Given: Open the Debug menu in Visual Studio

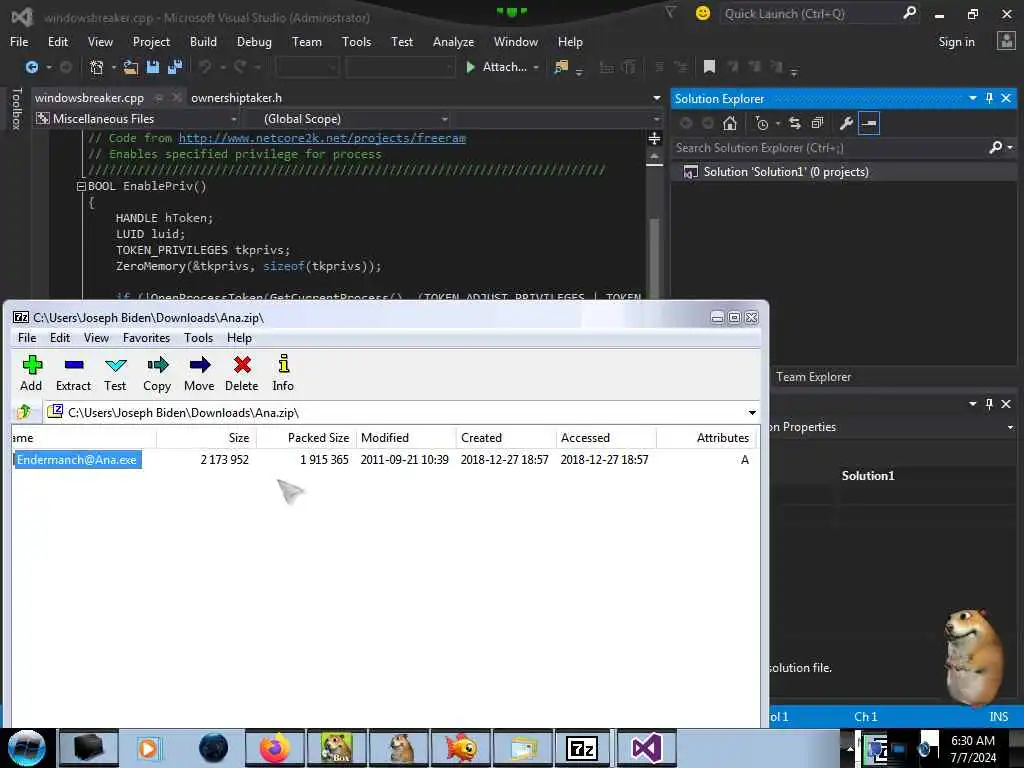Looking at the screenshot, I should 254,42.
